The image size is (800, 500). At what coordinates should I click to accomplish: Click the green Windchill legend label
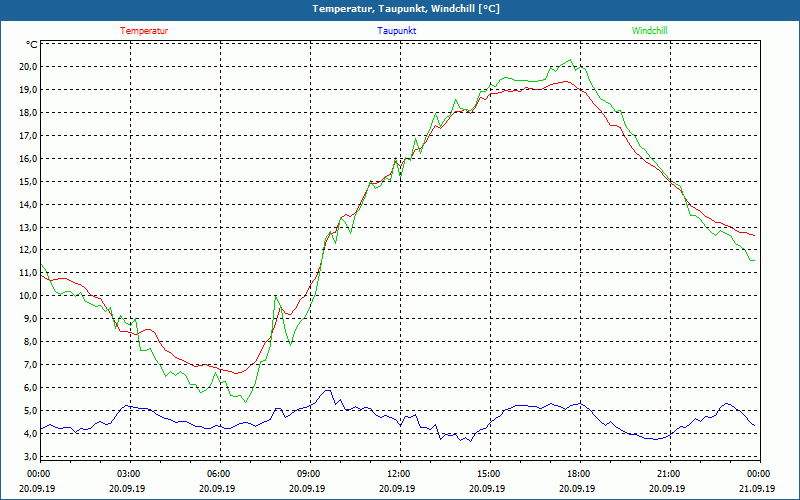click(x=650, y=31)
